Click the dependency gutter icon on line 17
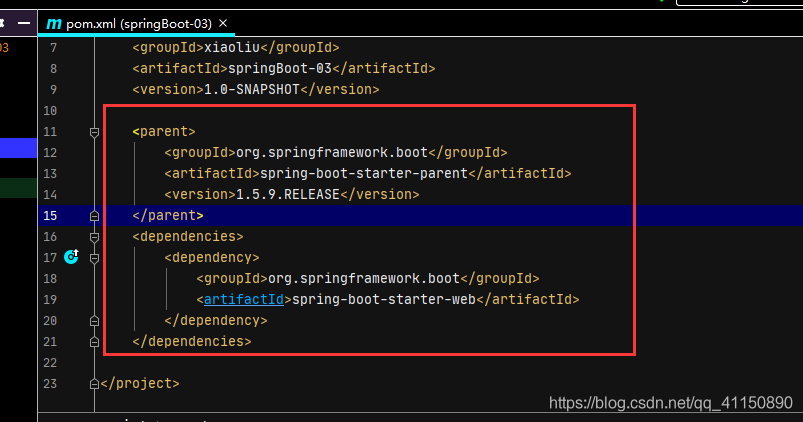803x422 pixels. pos(71,257)
